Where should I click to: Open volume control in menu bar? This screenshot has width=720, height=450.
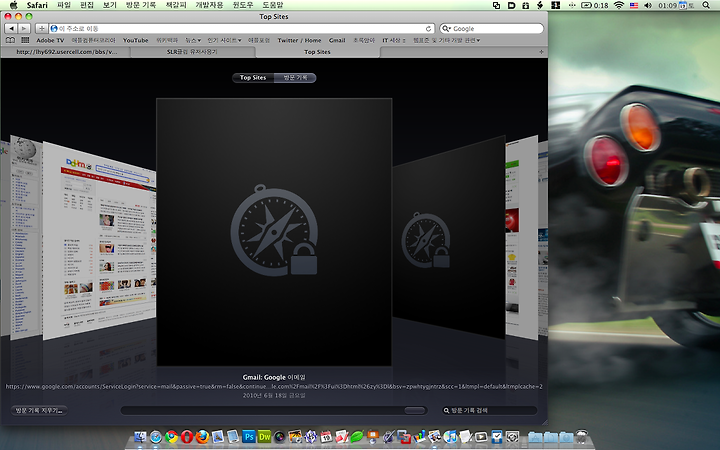click(648, 5)
